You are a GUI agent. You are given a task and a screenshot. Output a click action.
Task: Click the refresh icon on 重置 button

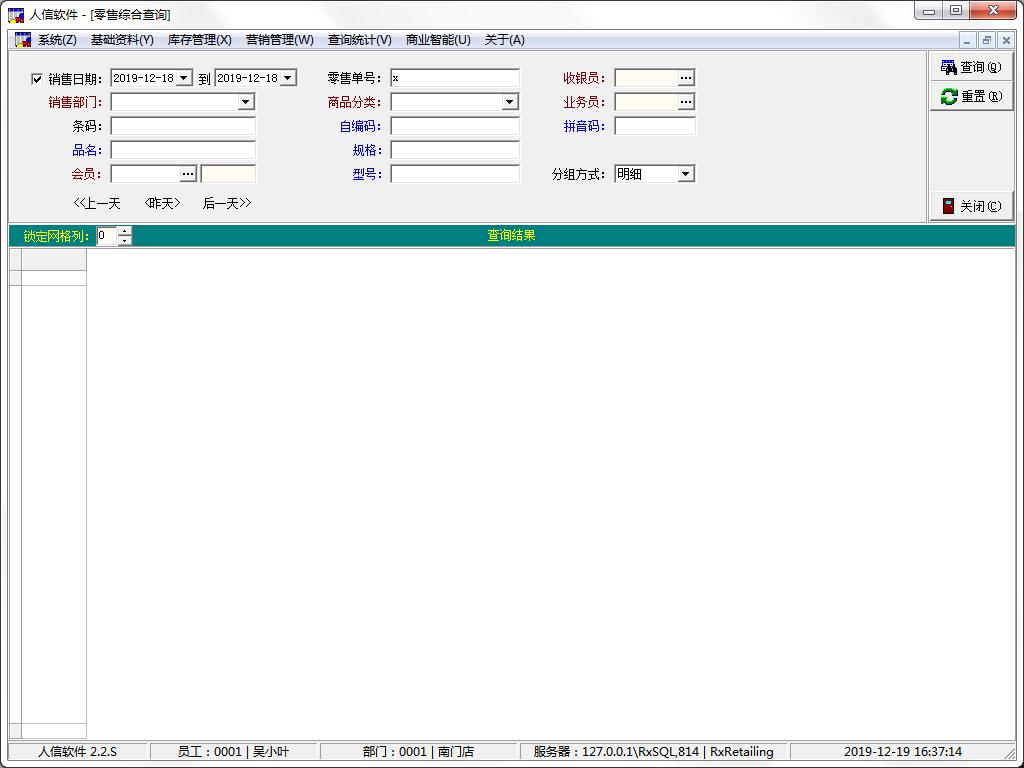coord(948,97)
